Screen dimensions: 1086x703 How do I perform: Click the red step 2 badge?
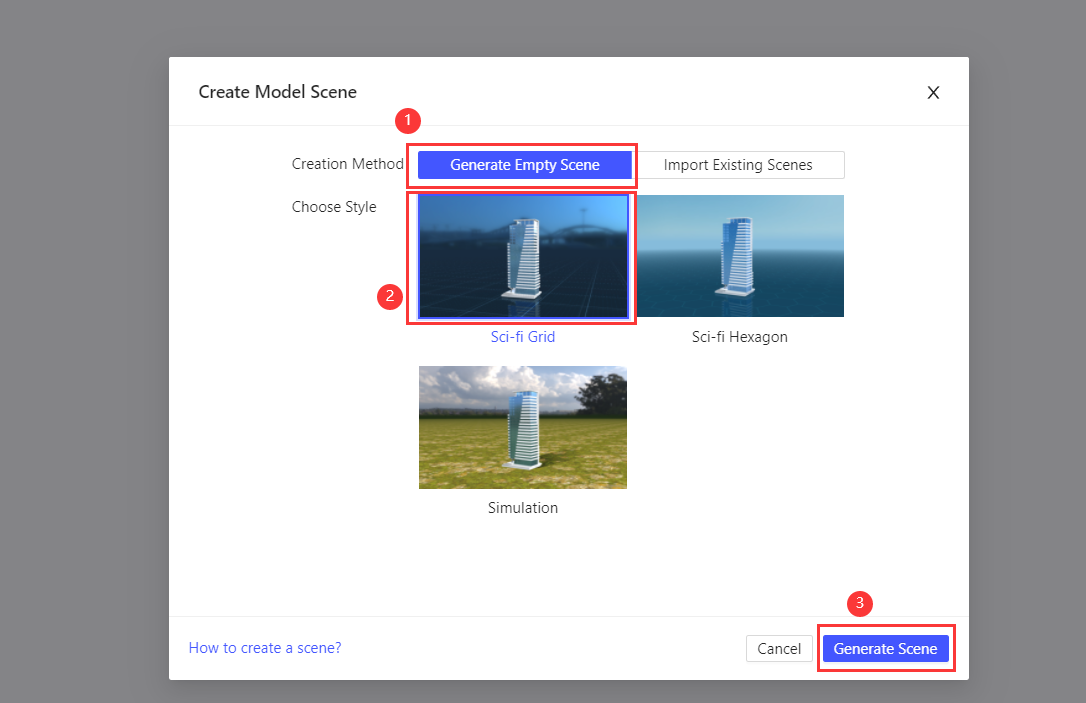[389, 297]
